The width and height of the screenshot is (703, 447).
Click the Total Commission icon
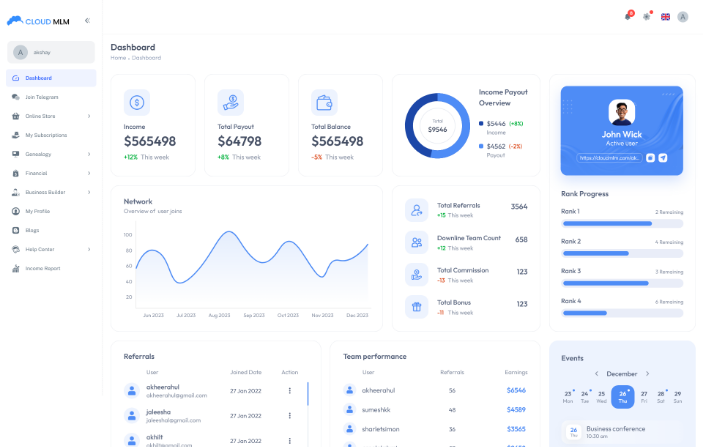coord(417,275)
